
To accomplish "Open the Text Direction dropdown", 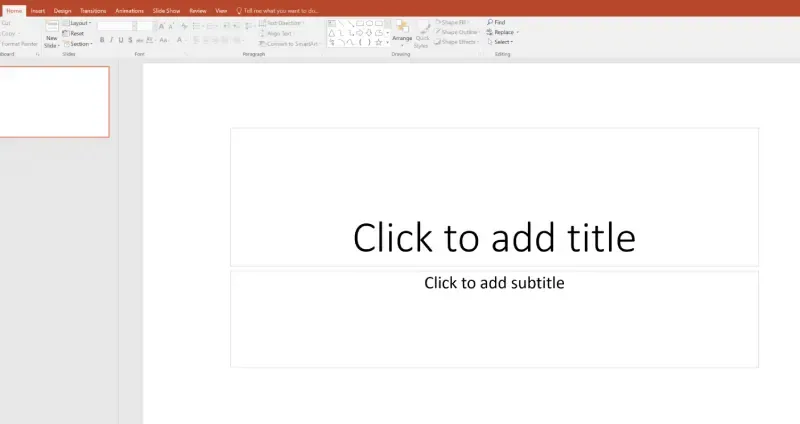I will point(281,23).
